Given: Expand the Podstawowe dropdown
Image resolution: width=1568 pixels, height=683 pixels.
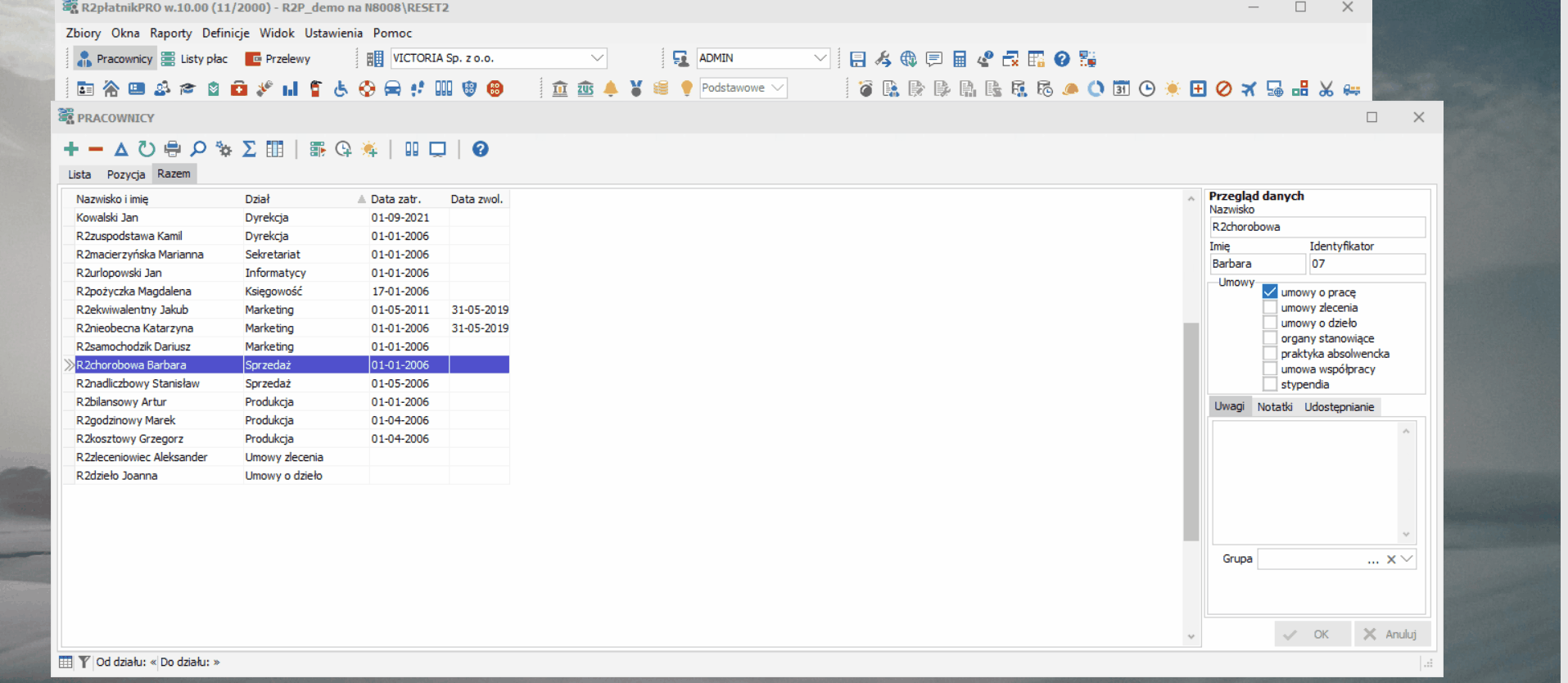Looking at the screenshot, I should pyautogui.click(x=778, y=88).
